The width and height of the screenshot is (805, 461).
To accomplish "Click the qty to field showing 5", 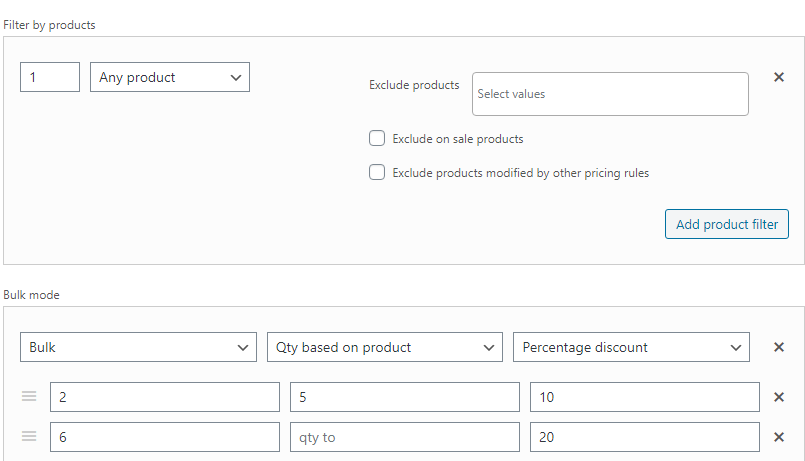I will 405,397.
